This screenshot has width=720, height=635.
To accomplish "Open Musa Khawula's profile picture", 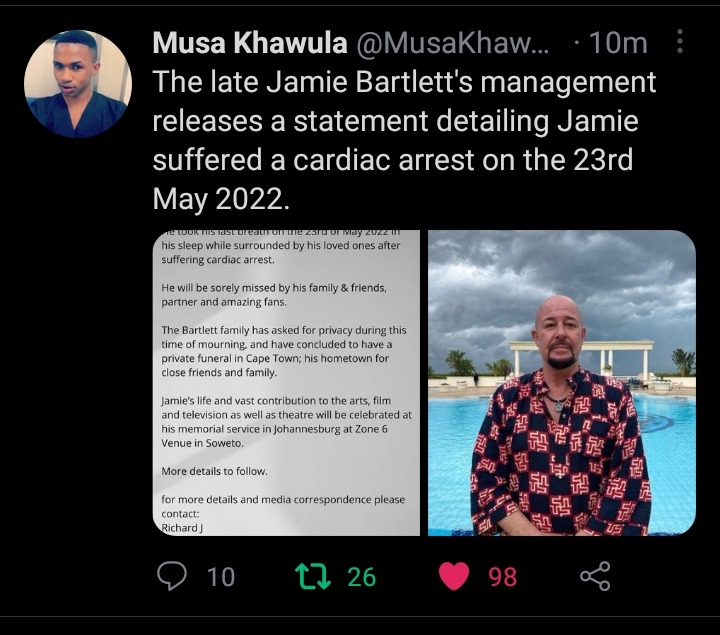I will (x=78, y=84).
